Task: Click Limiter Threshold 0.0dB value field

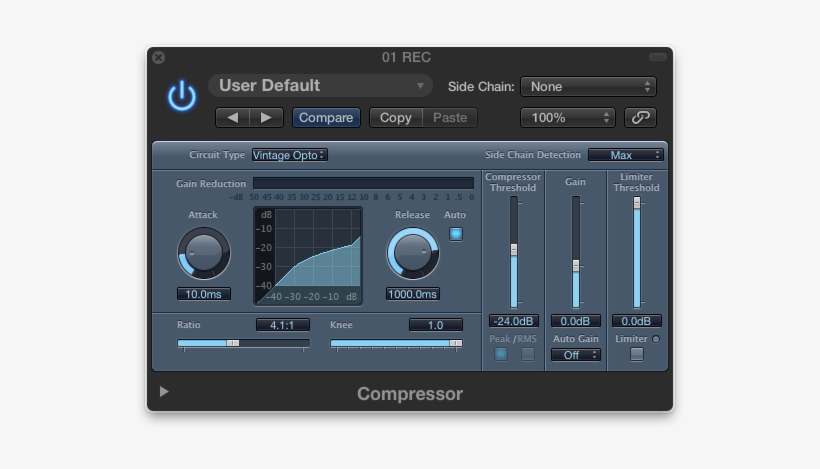Action: pyautogui.click(x=636, y=321)
